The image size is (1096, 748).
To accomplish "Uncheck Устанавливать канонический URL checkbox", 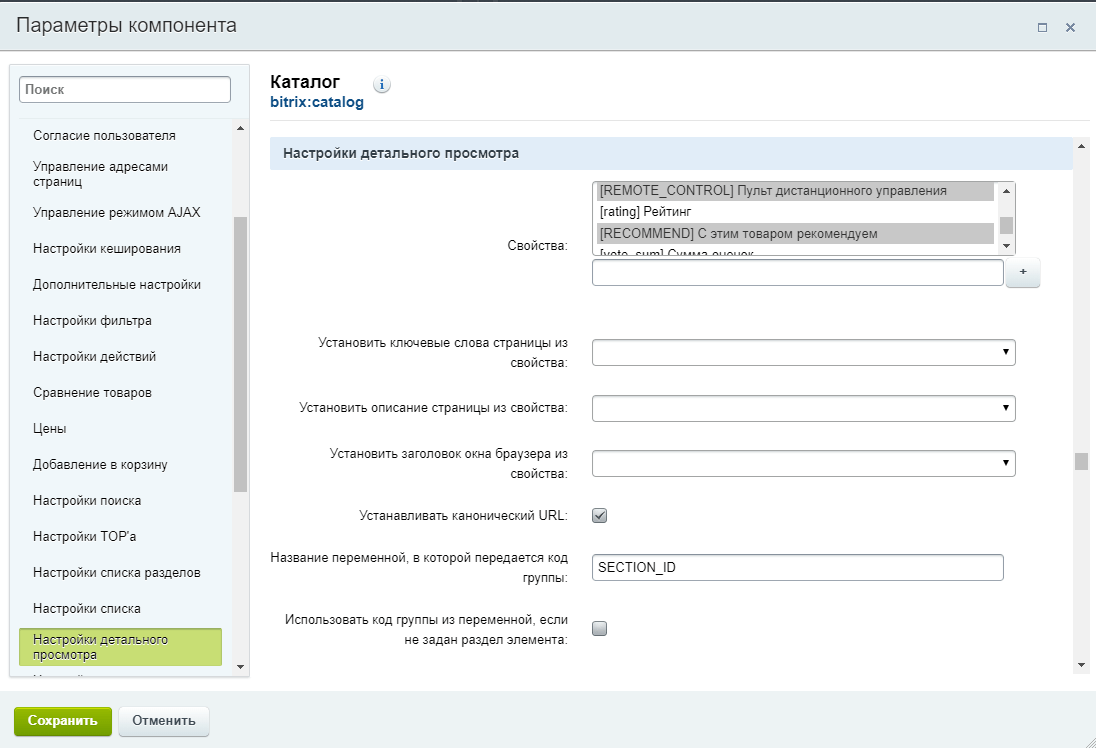I will point(600,516).
